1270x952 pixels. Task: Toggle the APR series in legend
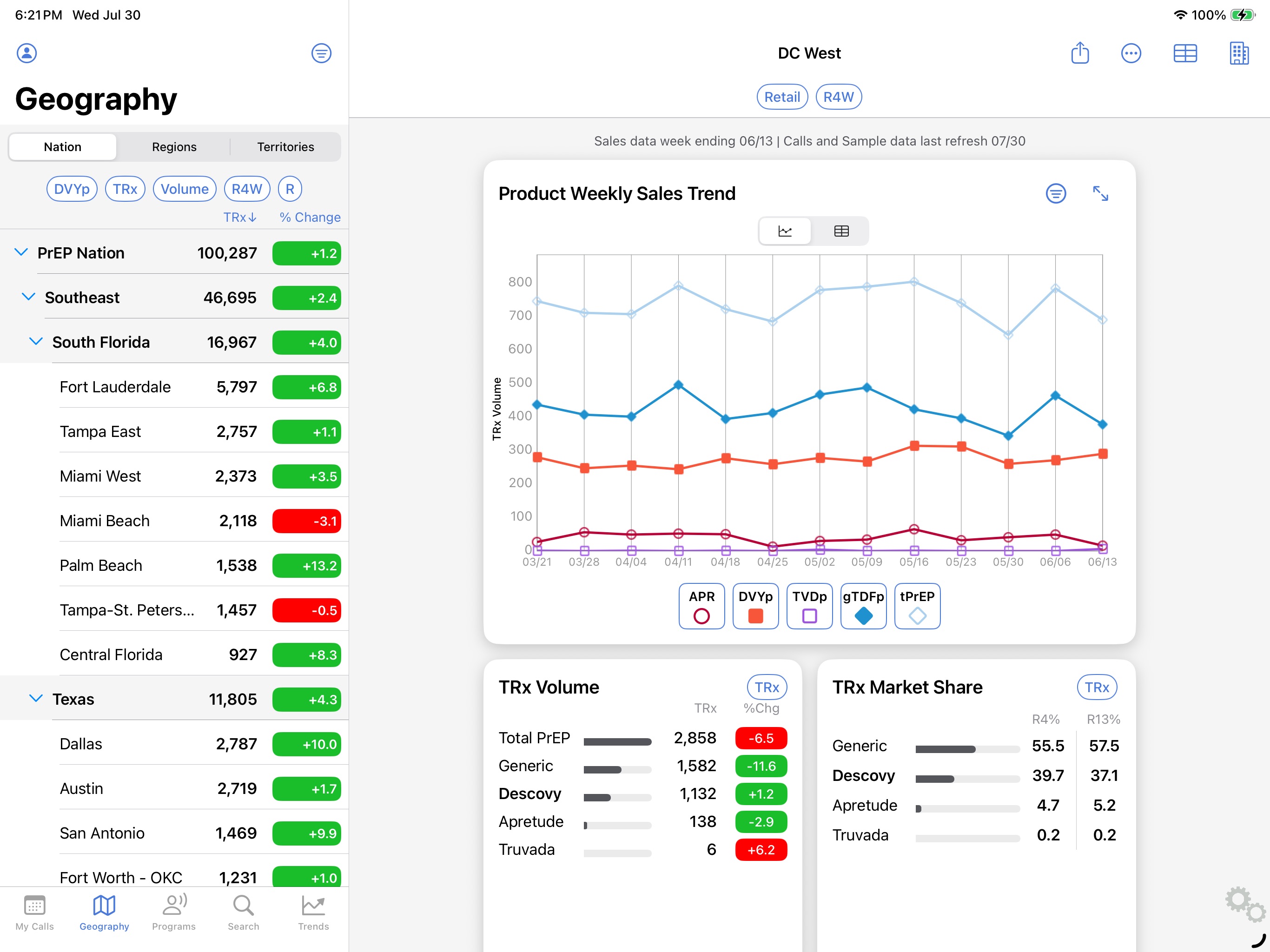pyautogui.click(x=701, y=606)
